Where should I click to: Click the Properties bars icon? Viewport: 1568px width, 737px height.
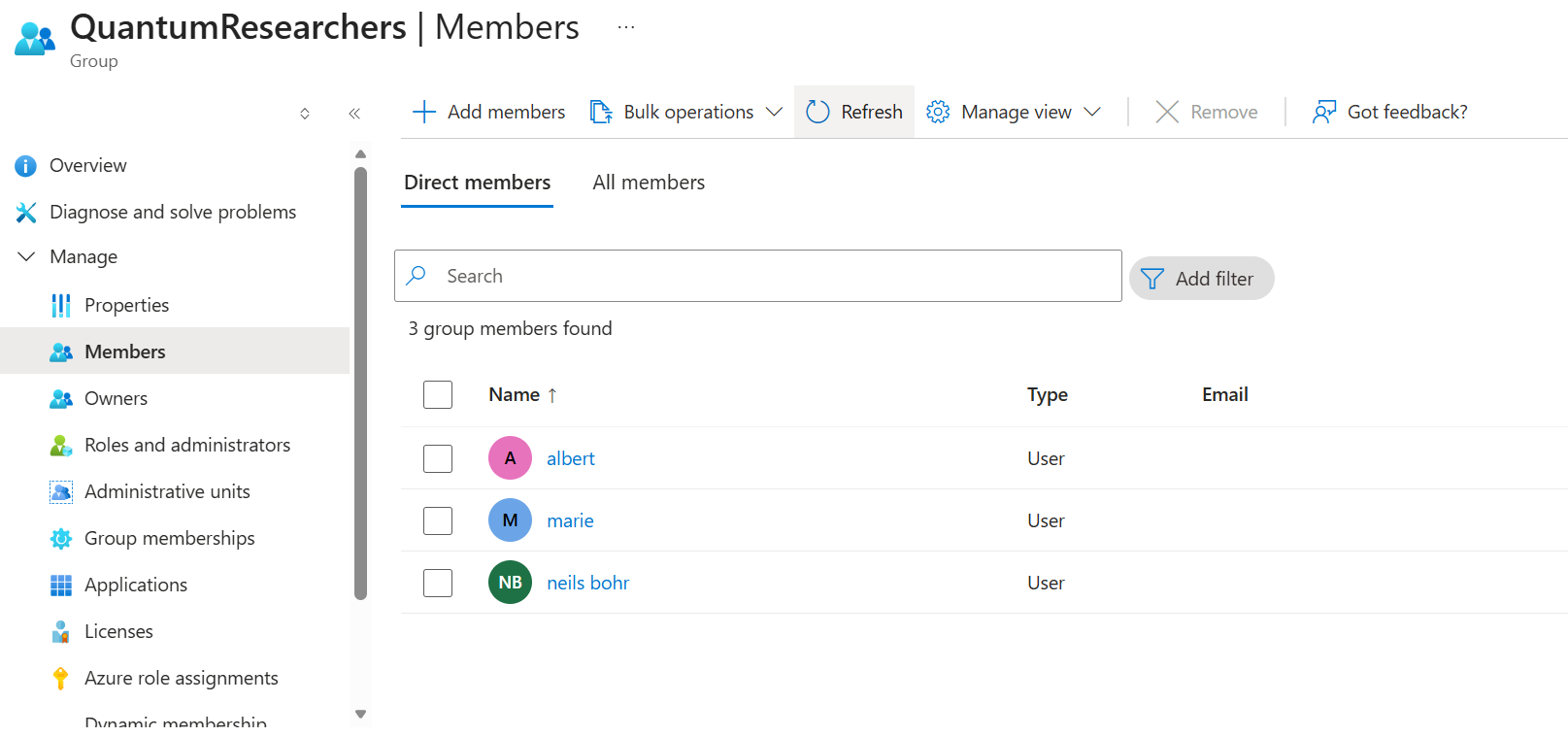tap(60, 306)
